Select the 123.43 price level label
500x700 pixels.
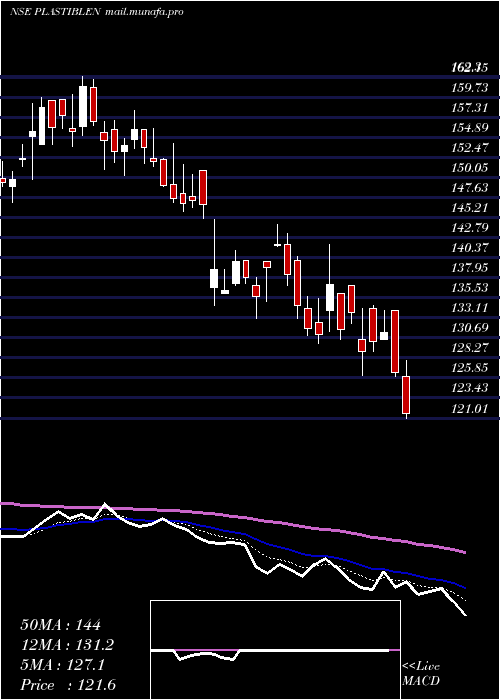469,387
